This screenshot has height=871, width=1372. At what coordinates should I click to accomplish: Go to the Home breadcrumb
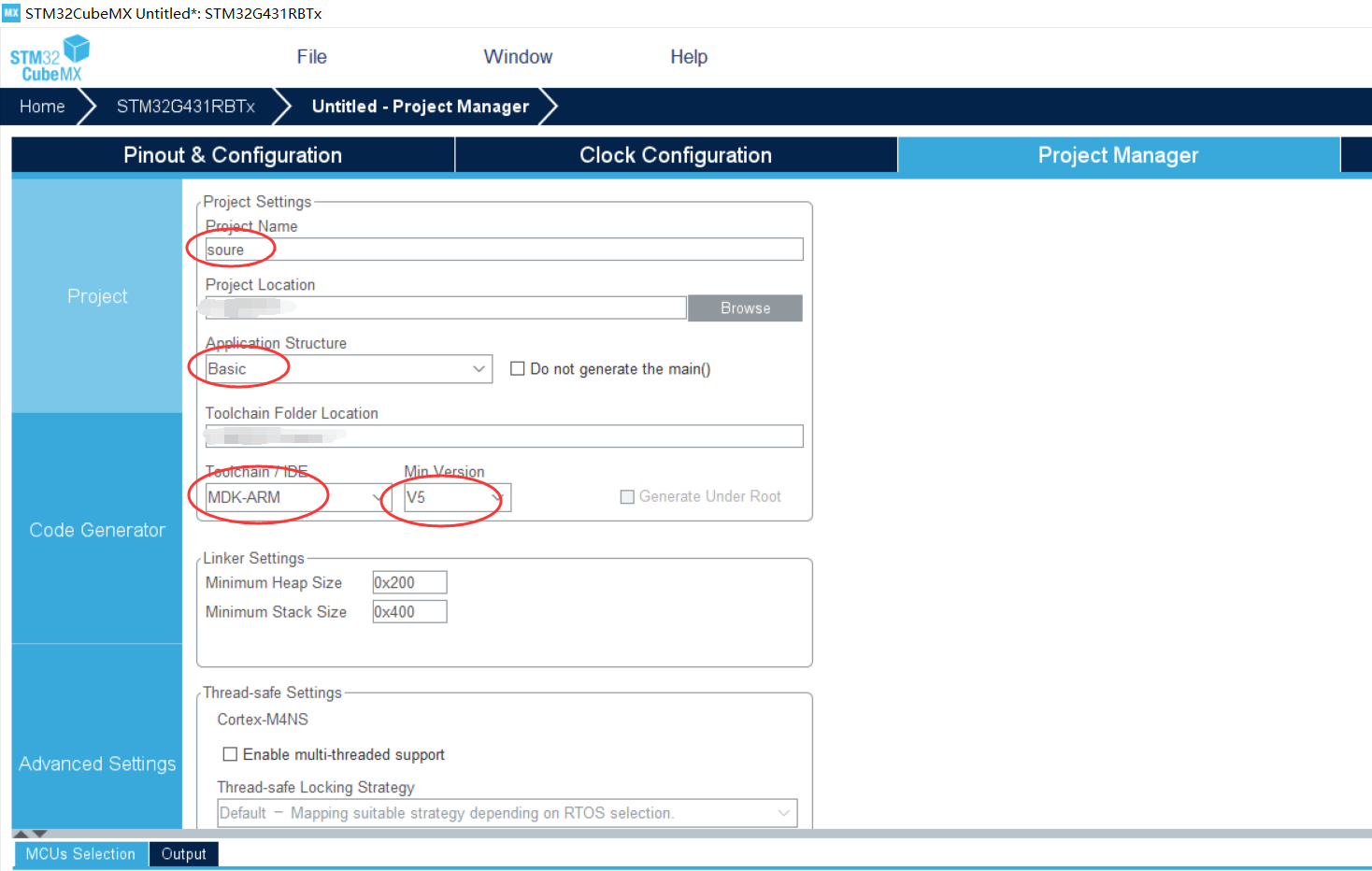pyautogui.click(x=42, y=107)
